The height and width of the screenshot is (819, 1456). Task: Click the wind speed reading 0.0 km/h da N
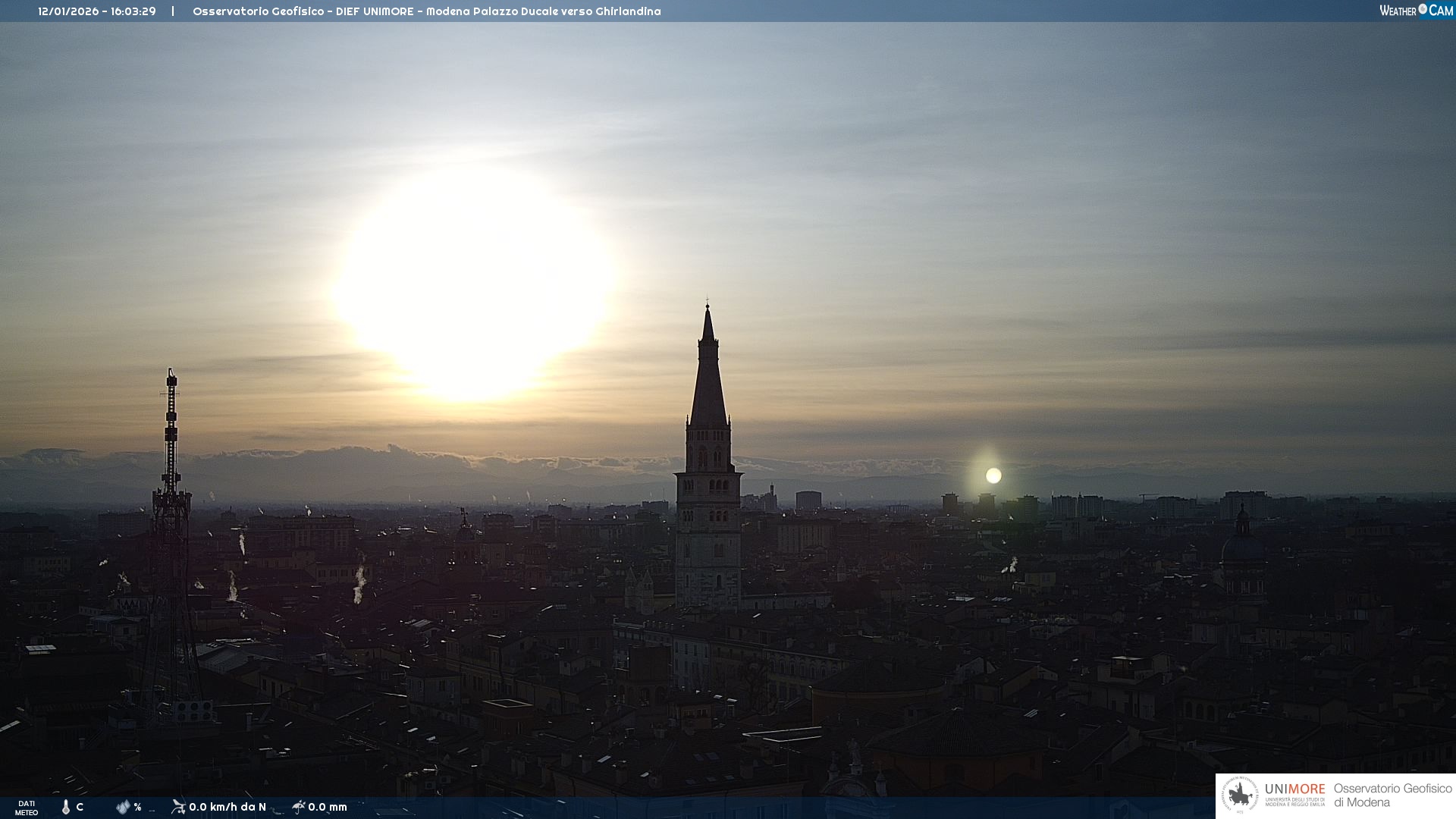click(x=227, y=807)
